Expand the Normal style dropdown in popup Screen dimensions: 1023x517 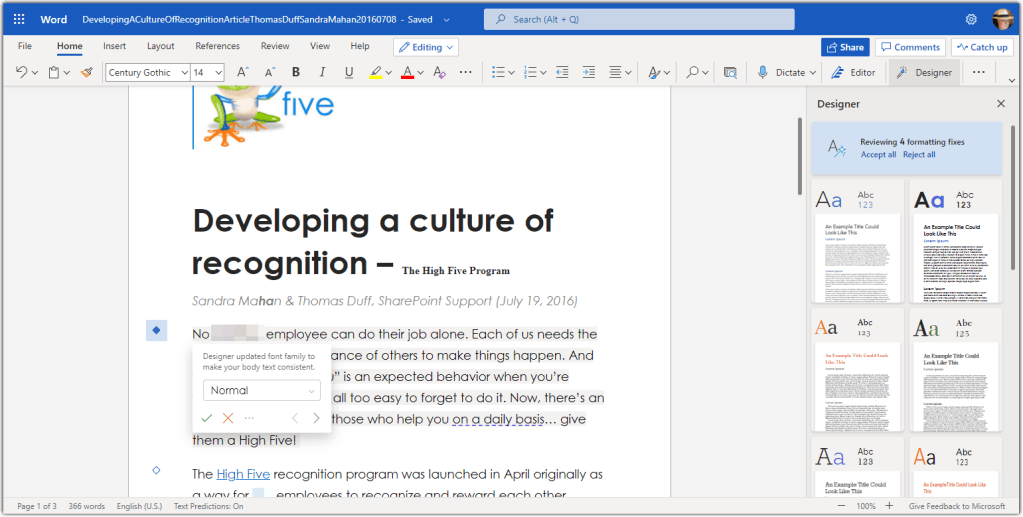click(x=261, y=390)
